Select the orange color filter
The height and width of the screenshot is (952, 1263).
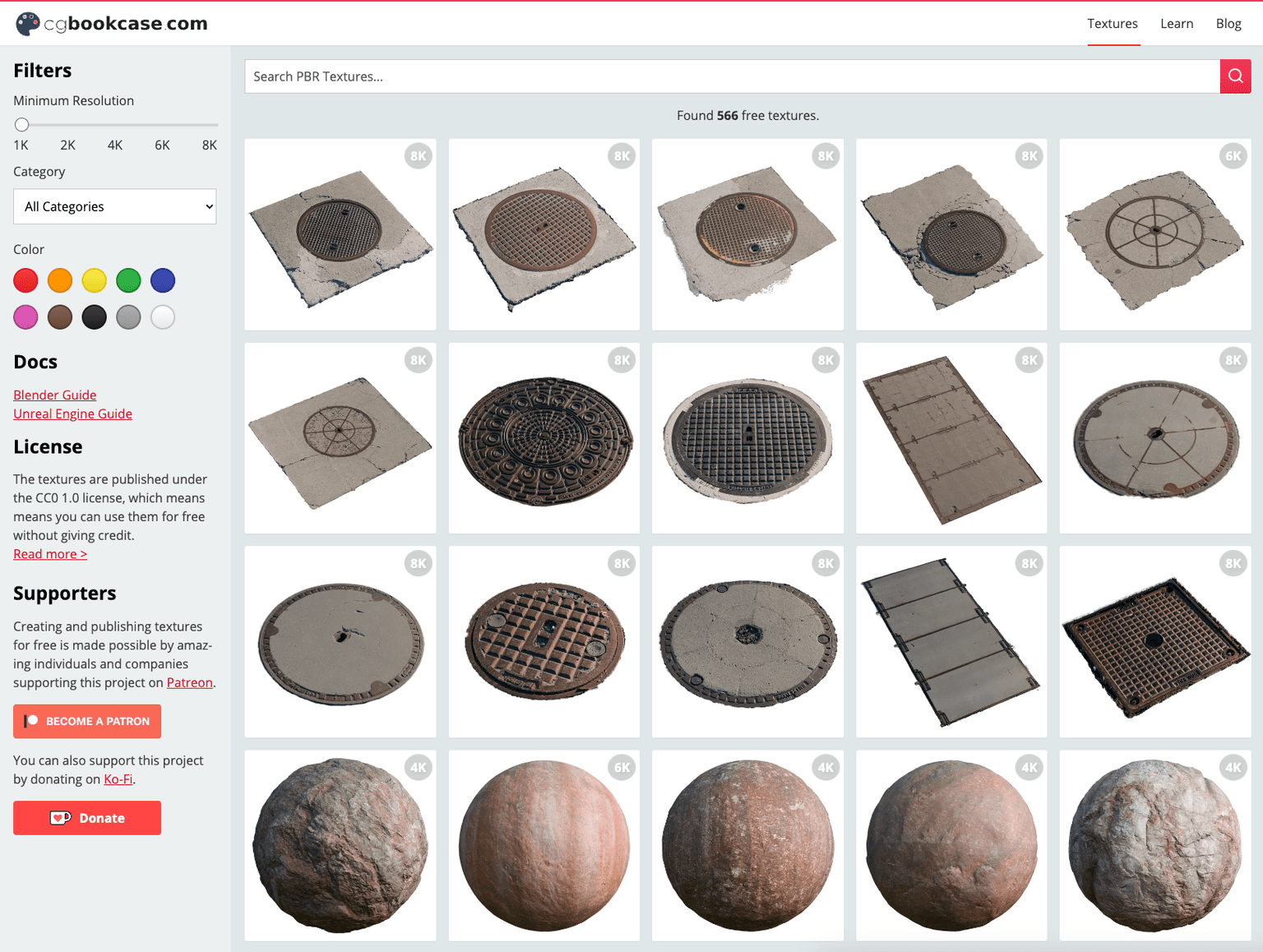[60, 281]
